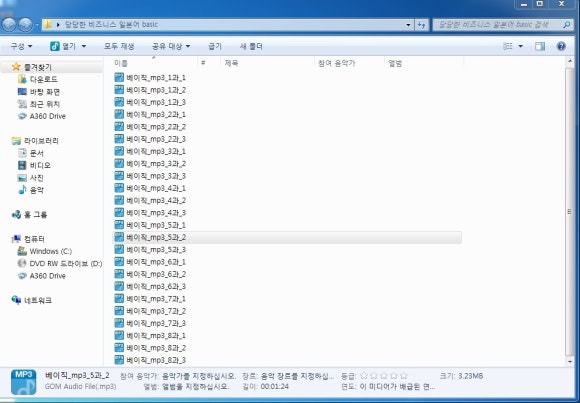The image size is (580, 403).
Task: Click the Forward navigation arrow
Action: tap(25, 25)
